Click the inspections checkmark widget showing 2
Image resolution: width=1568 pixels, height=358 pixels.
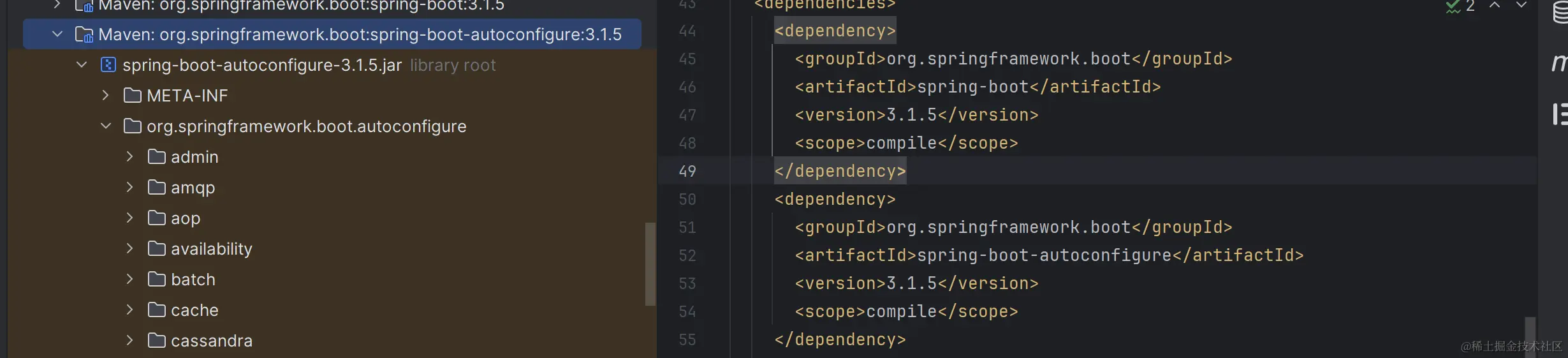(x=1460, y=6)
